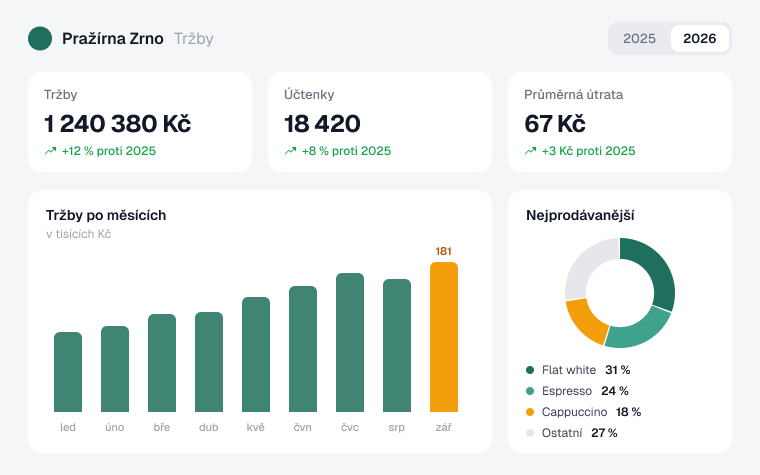Screen dimensions: 760x475
Task: Click the úno bar in the chart
Action: [x=115, y=369]
